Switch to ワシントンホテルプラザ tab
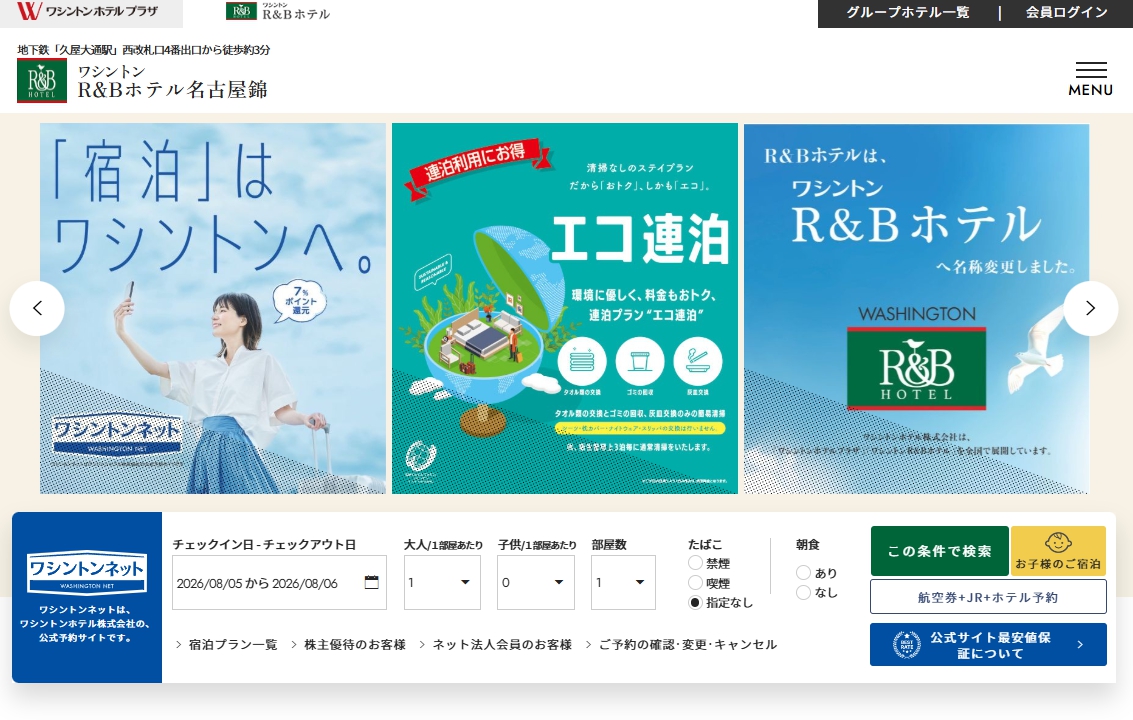1133x720 pixels. (x=91, y=13)
